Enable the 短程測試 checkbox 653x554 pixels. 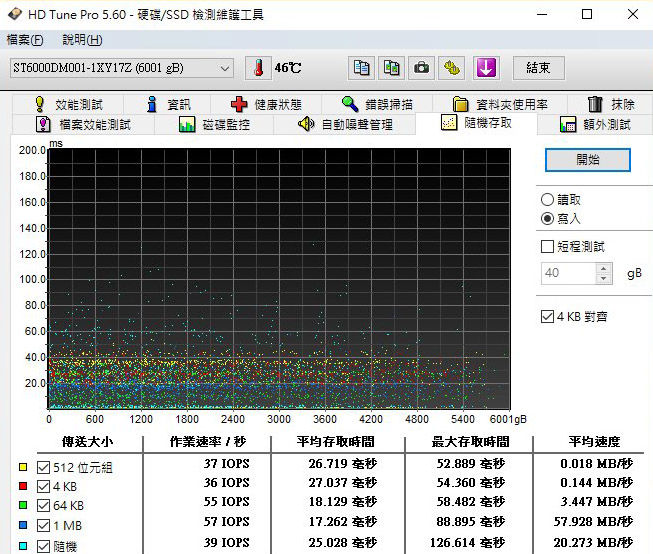pos(547,246)
